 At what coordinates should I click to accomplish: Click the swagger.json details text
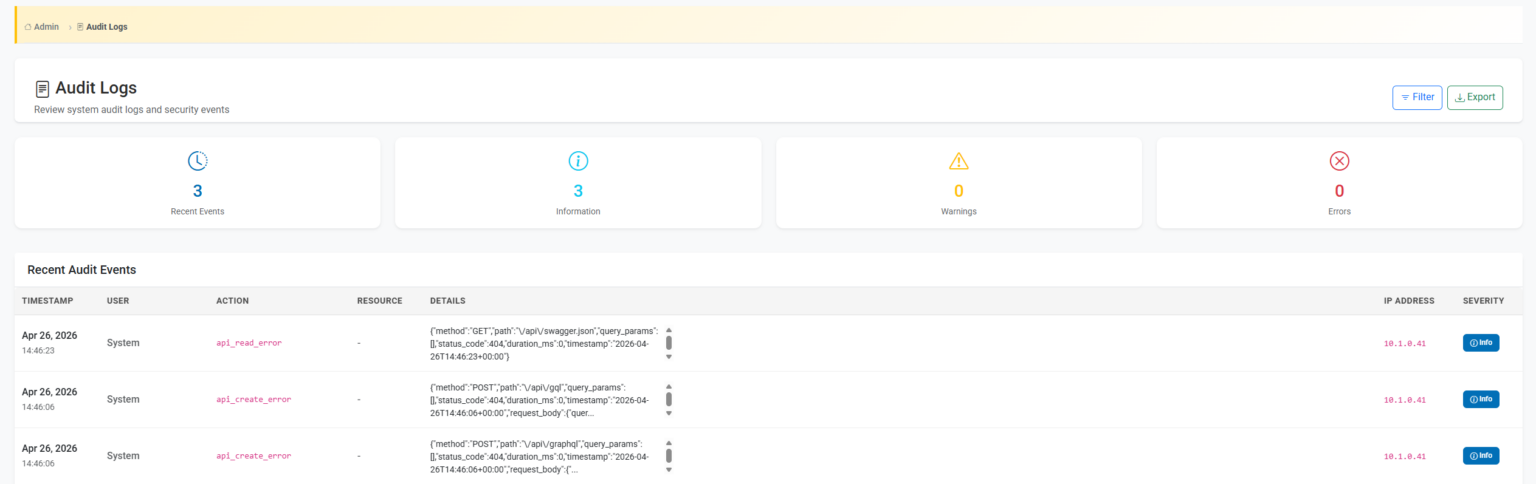pos(544,343)
